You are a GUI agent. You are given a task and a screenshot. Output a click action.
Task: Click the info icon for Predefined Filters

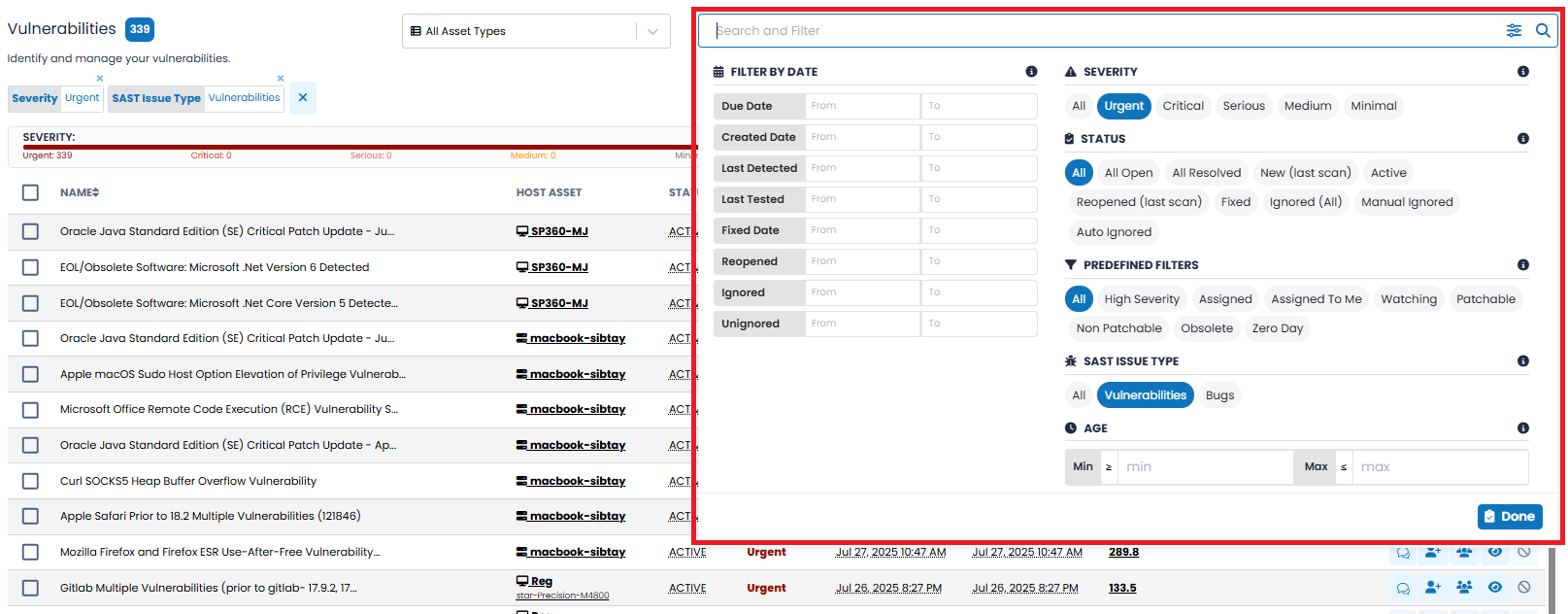pos(1523,265)
